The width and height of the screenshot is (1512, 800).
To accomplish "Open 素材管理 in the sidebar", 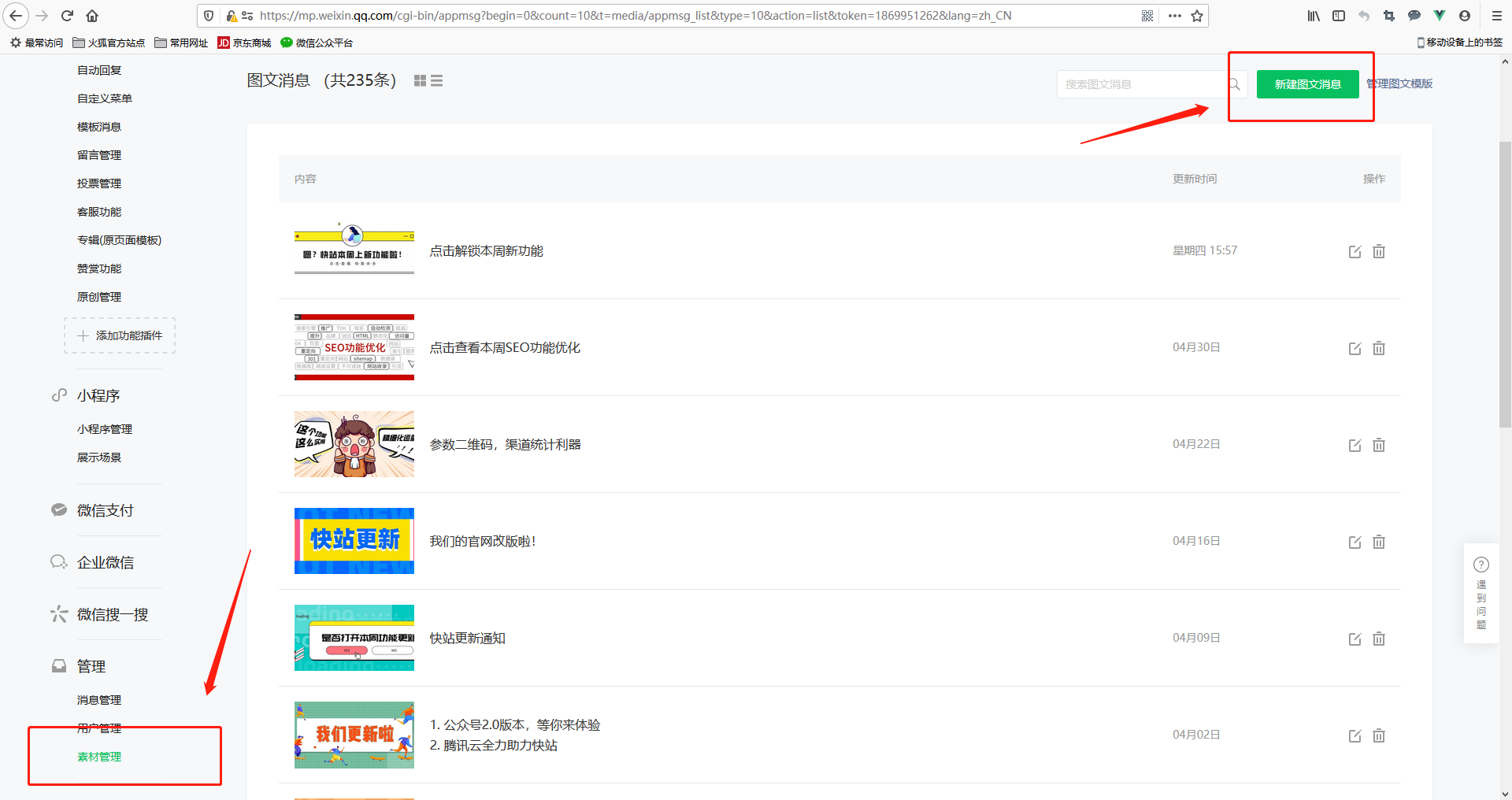I will [x=99, y=757].
